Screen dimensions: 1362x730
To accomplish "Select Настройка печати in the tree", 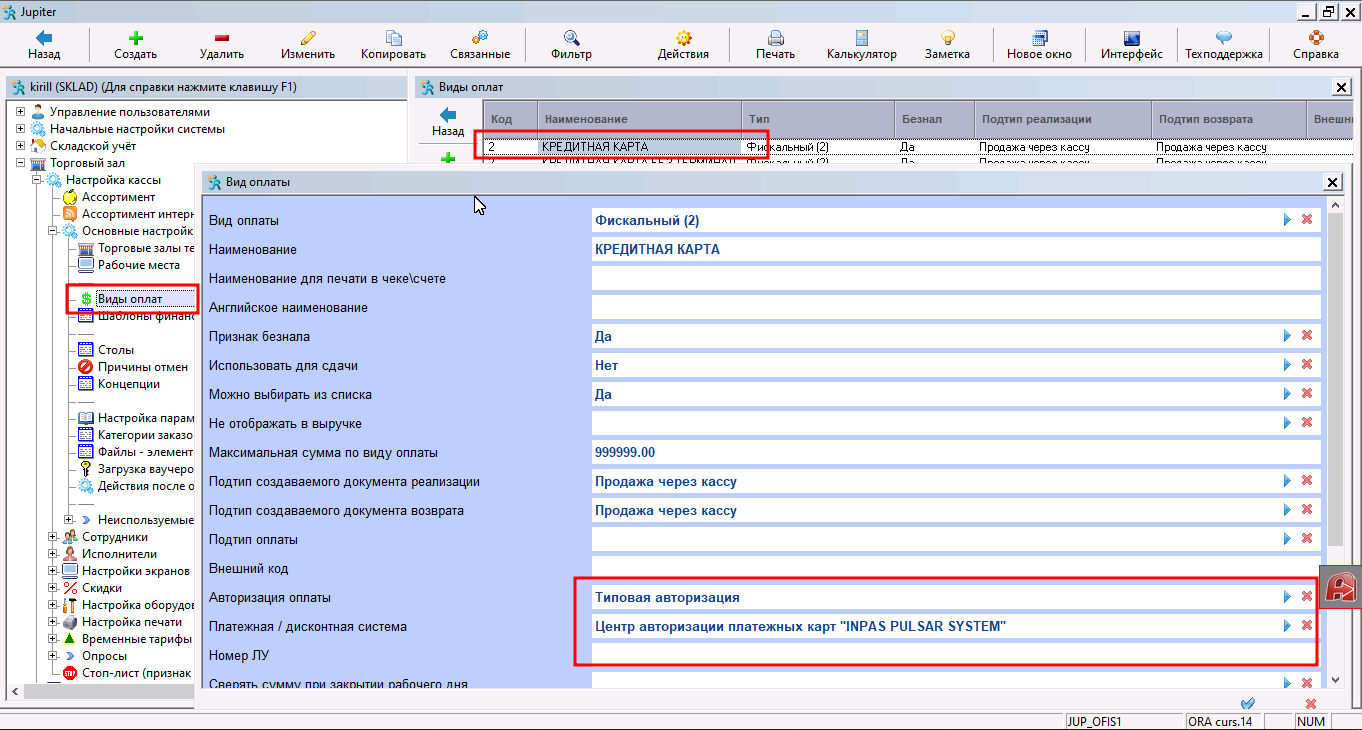I will tap(131, 622).
